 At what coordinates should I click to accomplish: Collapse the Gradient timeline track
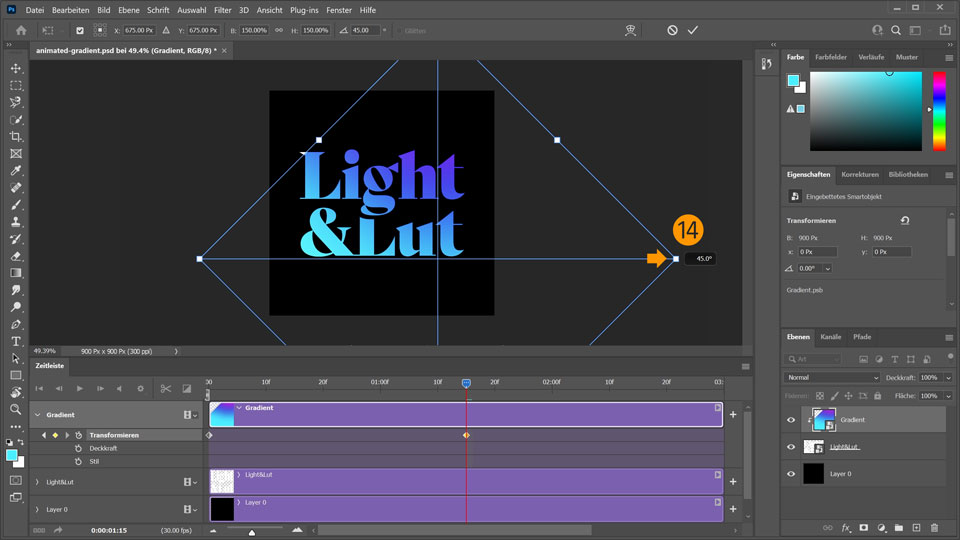pyautogui.click(x=37, y=414)
